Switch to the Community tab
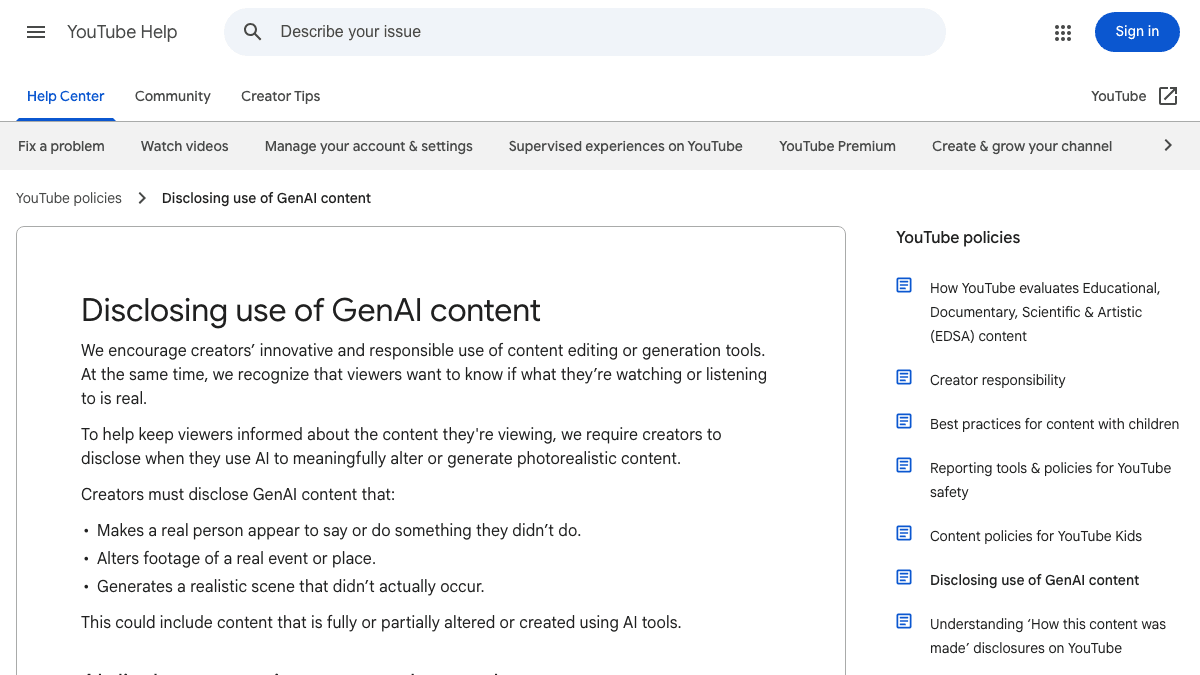 pyautogui.click(x=173, y=96)
